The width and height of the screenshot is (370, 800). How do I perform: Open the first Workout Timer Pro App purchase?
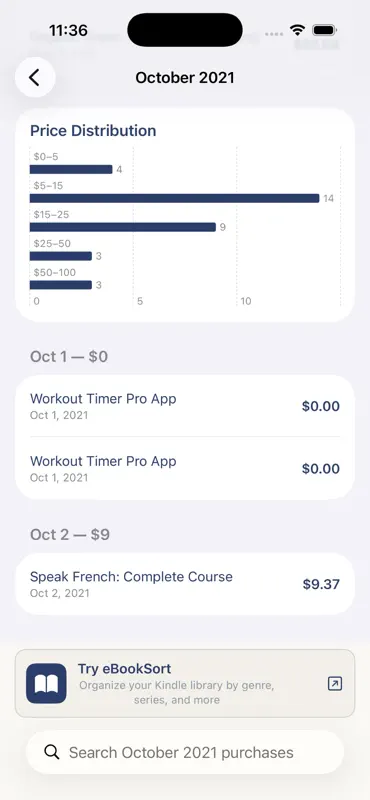185,406
